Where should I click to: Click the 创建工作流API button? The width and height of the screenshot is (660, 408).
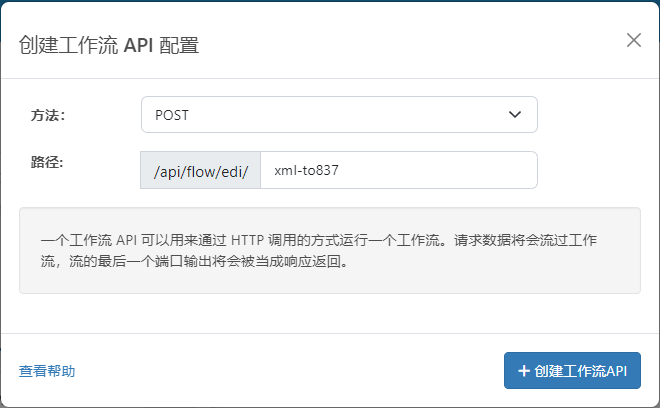point(572,371)
